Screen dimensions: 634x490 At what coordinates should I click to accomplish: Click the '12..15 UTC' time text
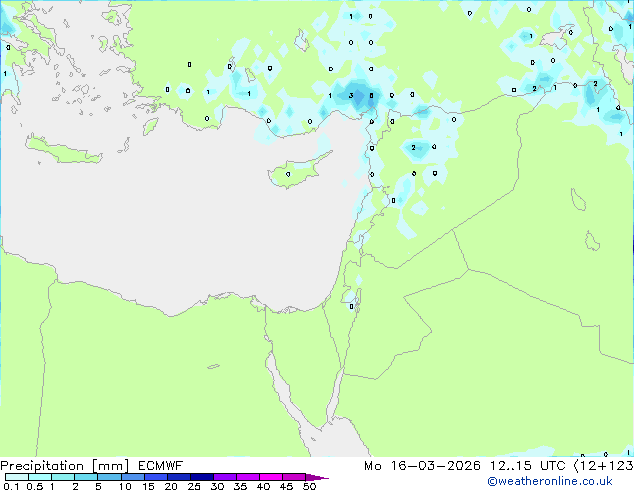pos(527,466)
